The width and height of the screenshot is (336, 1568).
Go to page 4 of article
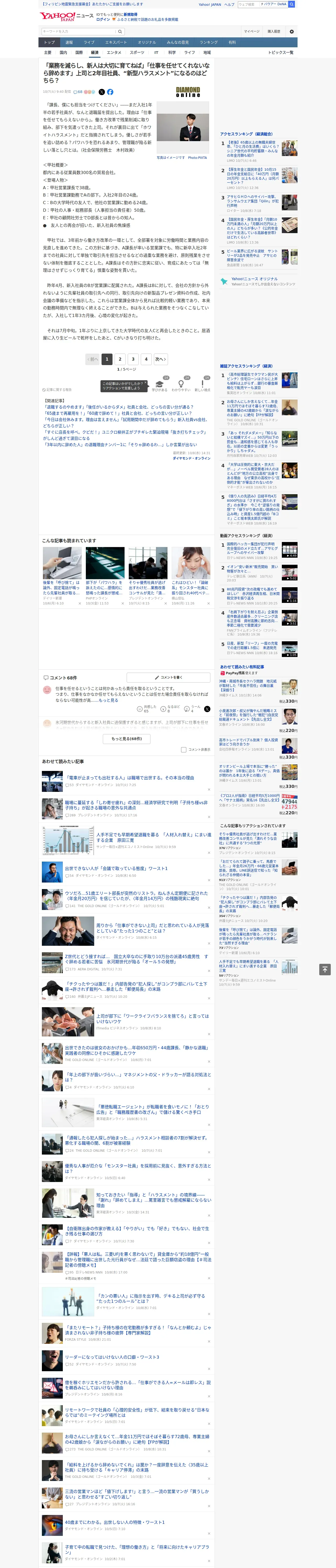[x=146, y=359]
